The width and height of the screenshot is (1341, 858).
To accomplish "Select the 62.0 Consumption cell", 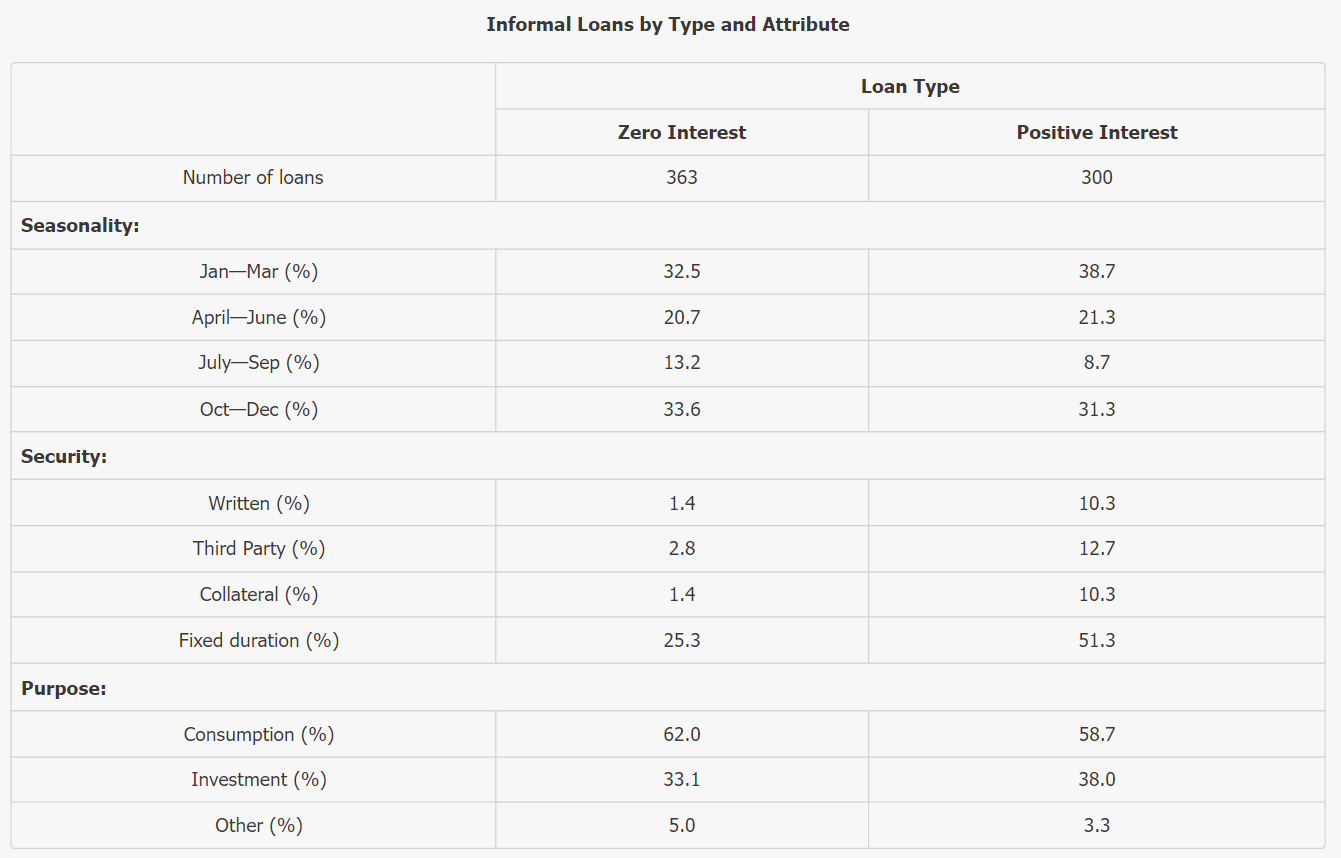I will coord(682,734).
